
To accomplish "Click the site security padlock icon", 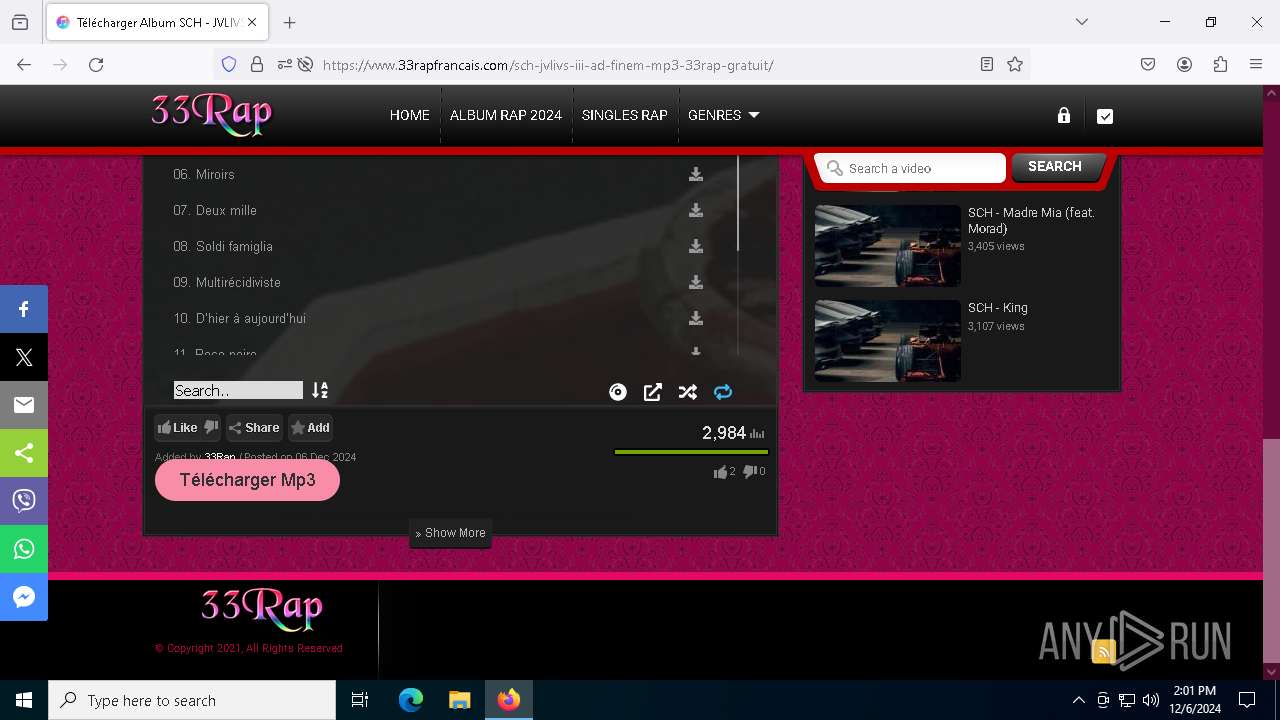I will 257,64.
